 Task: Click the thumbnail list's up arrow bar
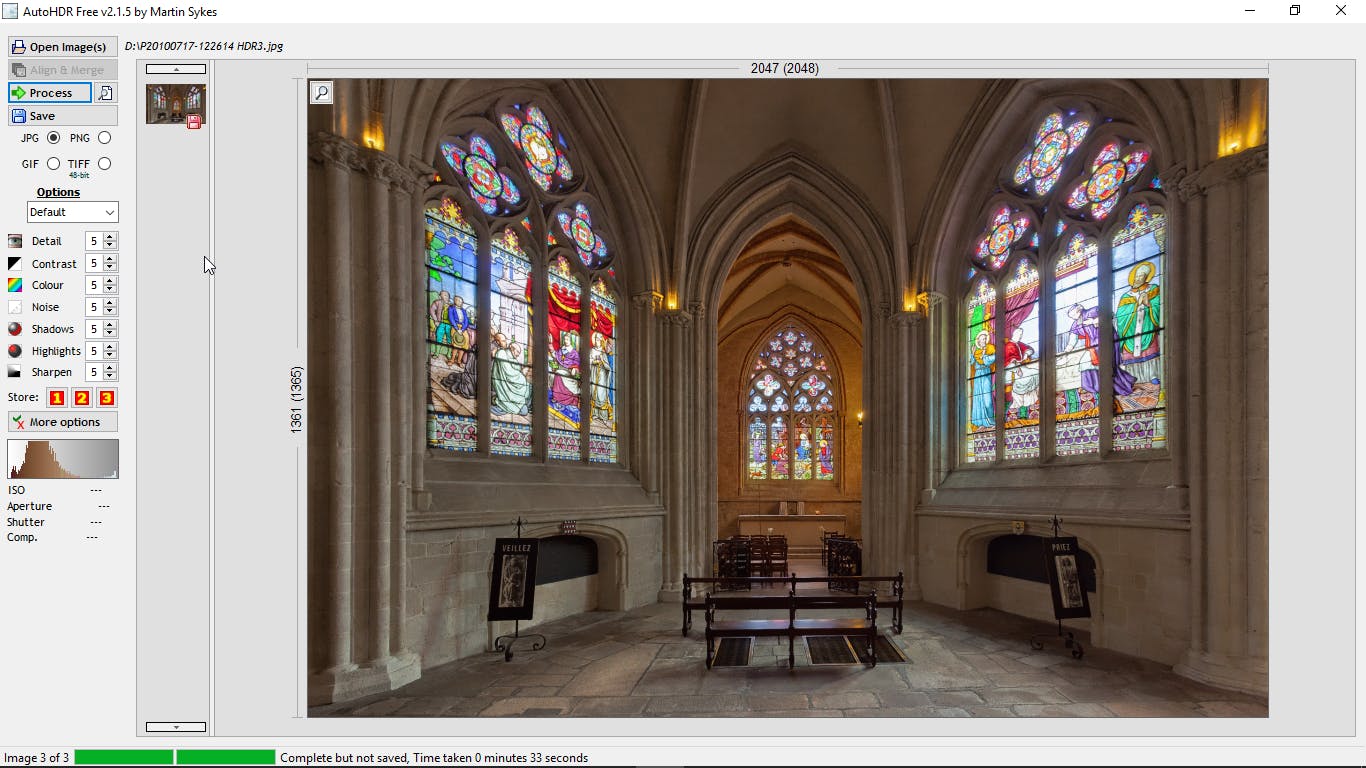tap(176, 69)
